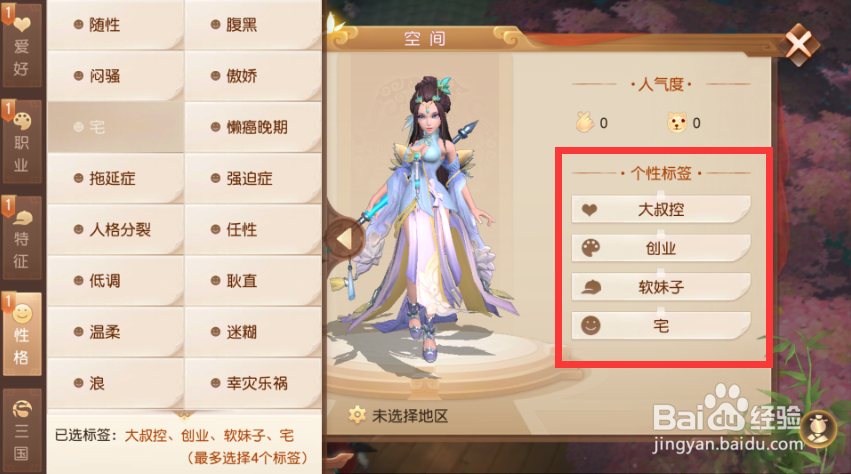Open the 未选择地区 region selector
This screenshot has height=474, width=851.
point(399,416)
